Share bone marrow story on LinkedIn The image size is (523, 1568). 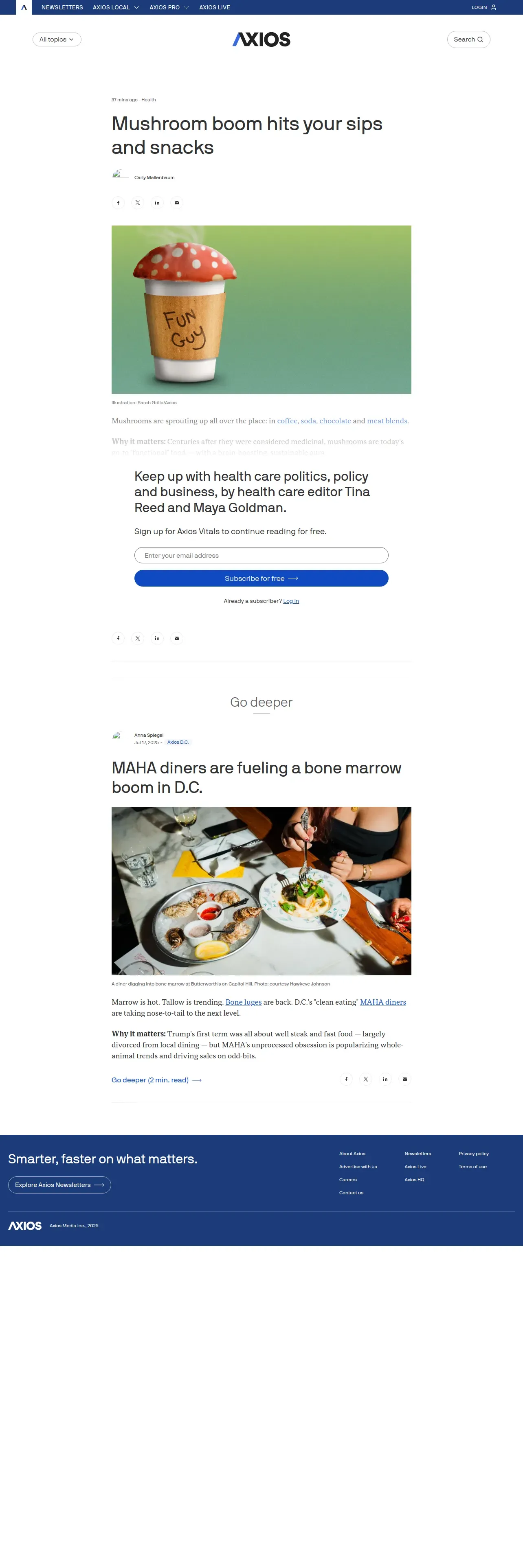click(x=385, y=1079)
